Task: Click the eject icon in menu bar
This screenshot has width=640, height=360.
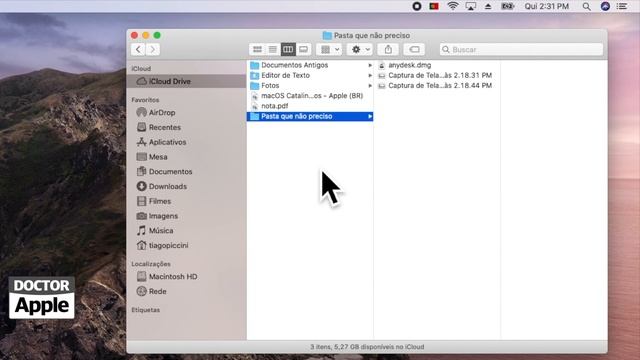Action: (x=488, y=6)
